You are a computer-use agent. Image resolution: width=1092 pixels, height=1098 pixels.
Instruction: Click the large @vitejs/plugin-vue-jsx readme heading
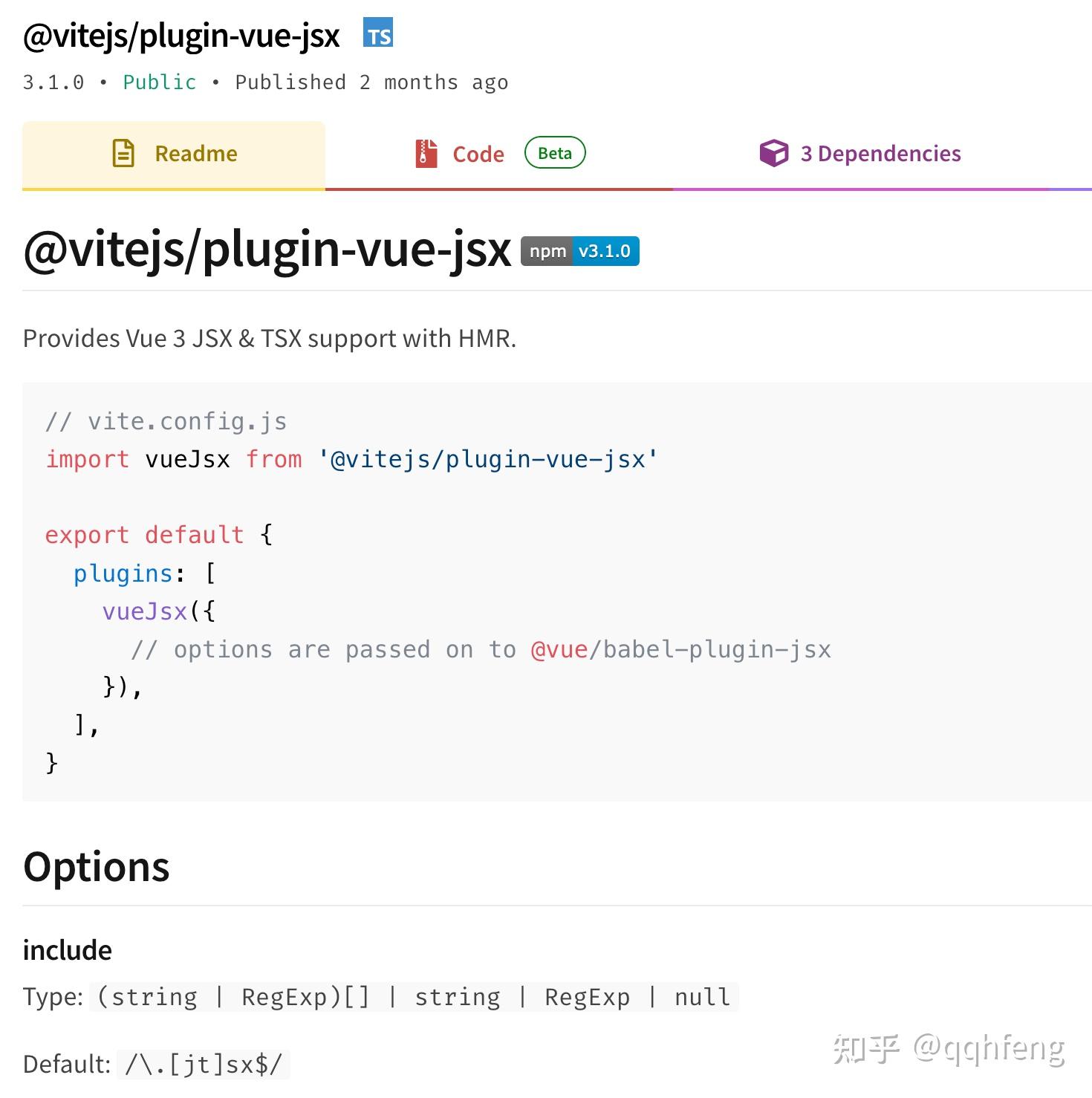(267, 250)
